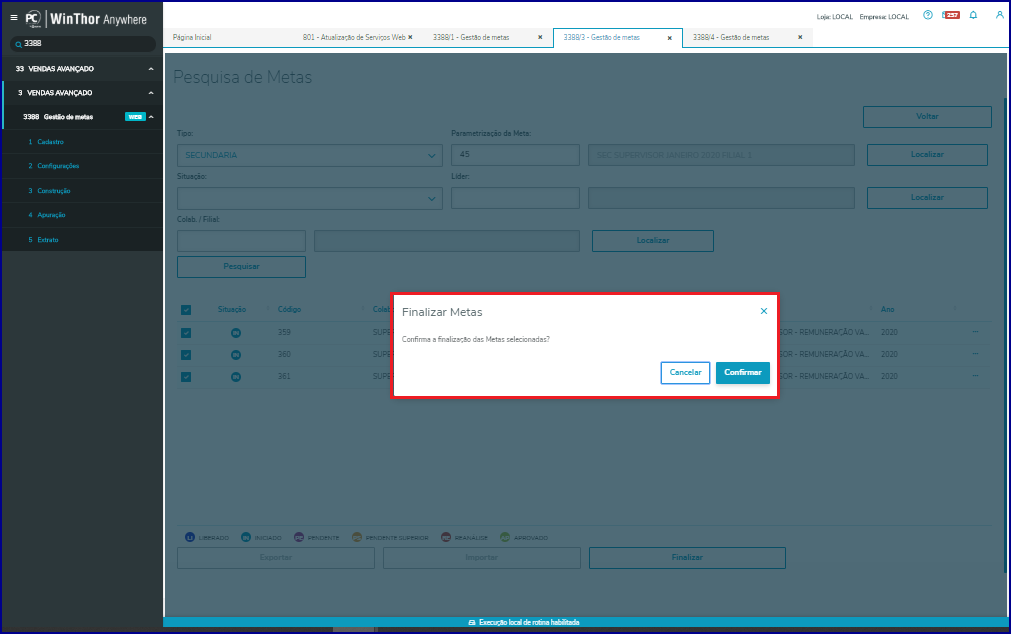Open the hamburger menu in the header
Screen dimensions: 1011x634
click(x=14, y=17)
